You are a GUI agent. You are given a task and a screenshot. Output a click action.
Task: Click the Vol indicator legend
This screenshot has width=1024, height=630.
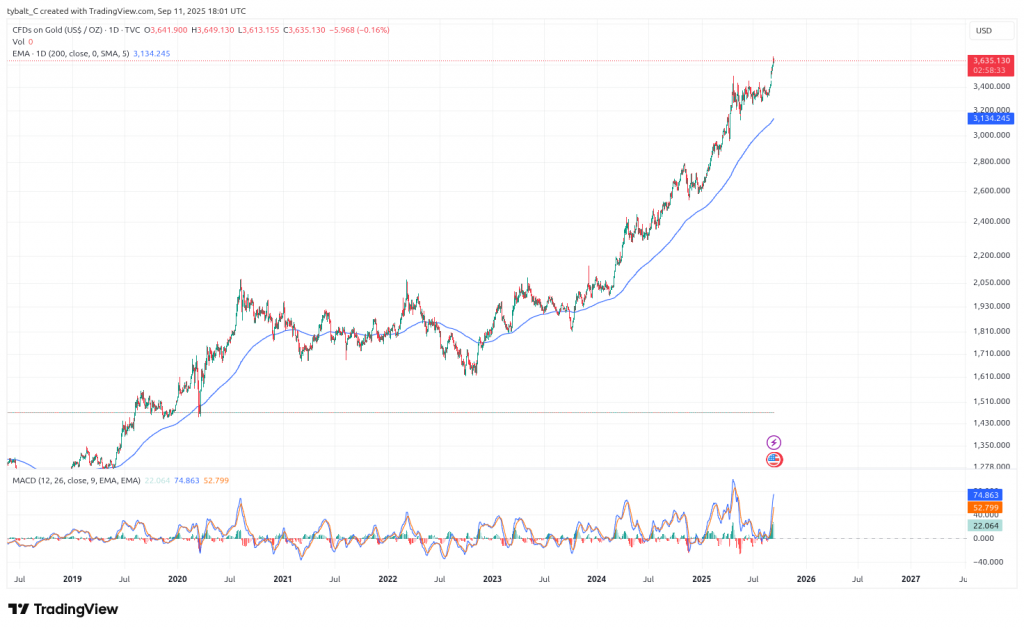point(18,42)
